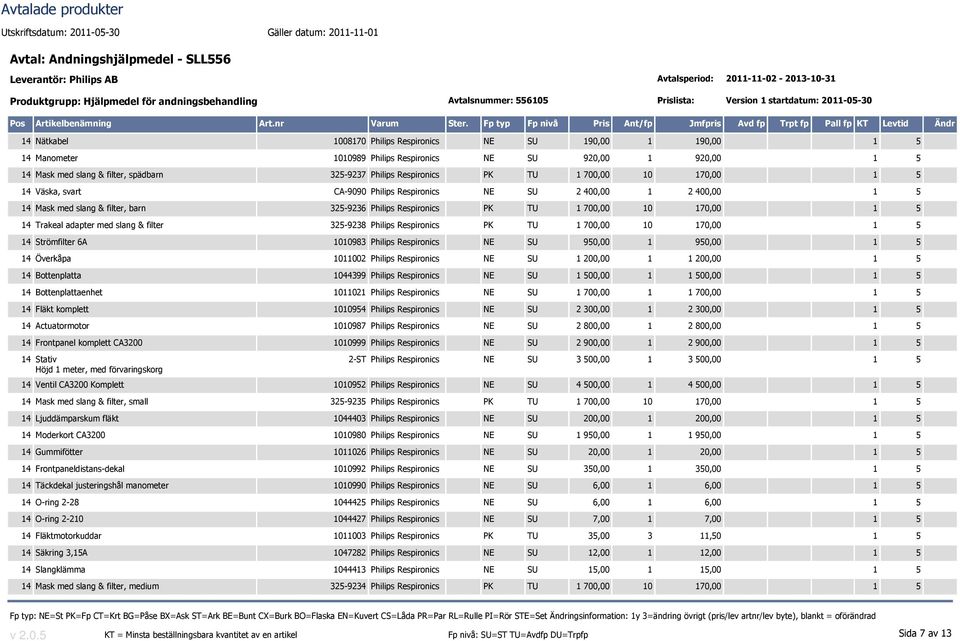Viewport: 960px width, 641px height.
Task: Click the "Sida 7 av 13" page indicator
Action: click(x=925, y=633)
